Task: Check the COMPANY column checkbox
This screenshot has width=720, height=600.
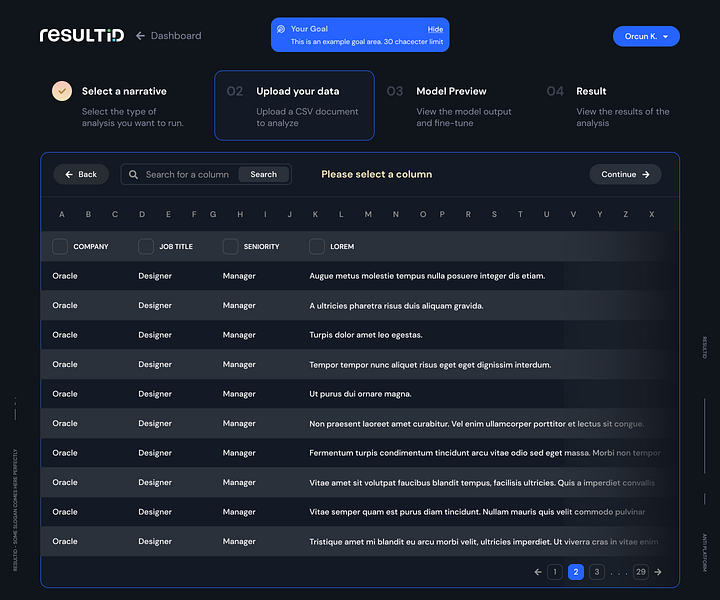Action: [x=60, y=247]
